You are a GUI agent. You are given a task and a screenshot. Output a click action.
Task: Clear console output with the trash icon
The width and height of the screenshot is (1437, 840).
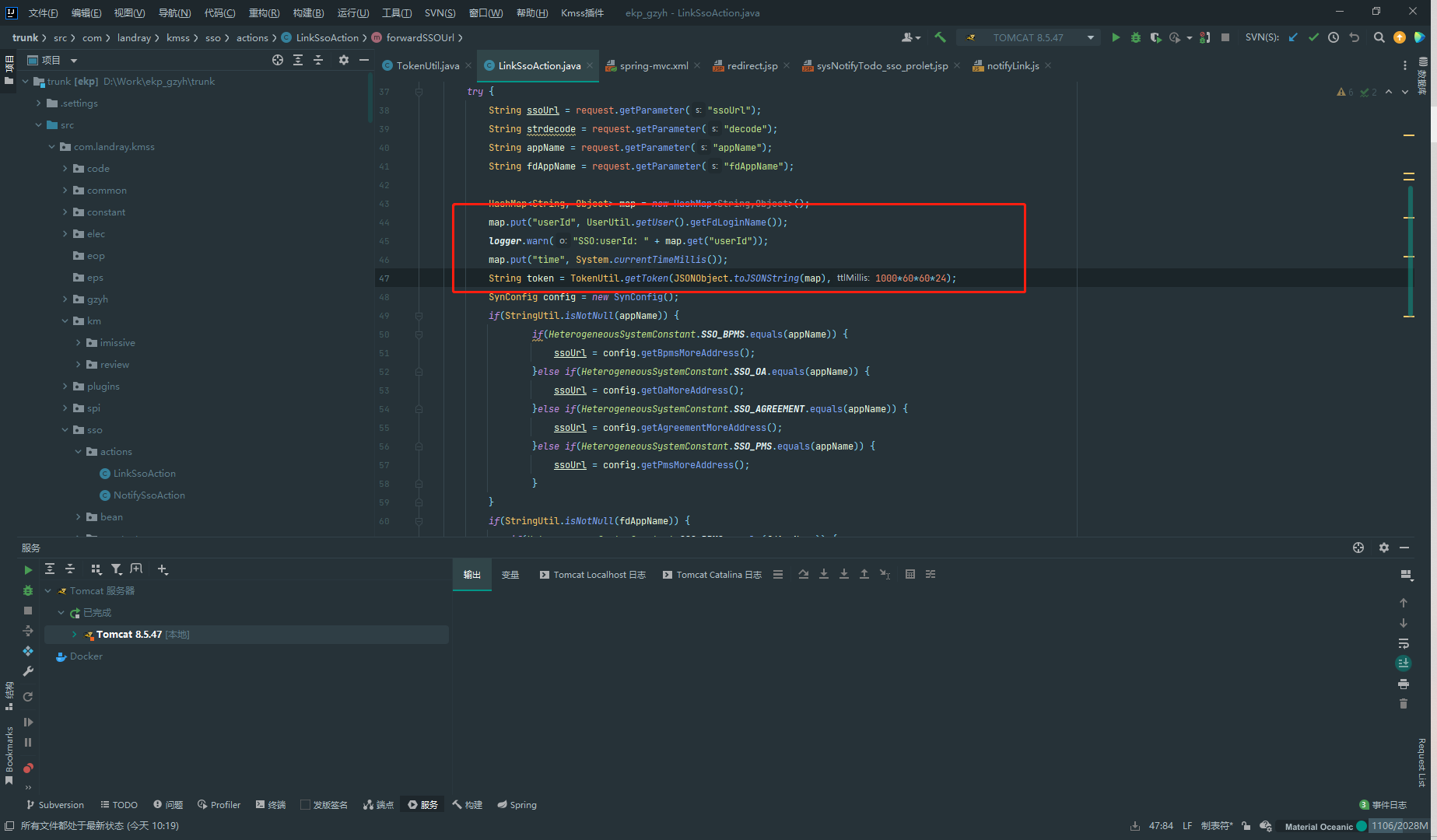tap(1404, 704)
